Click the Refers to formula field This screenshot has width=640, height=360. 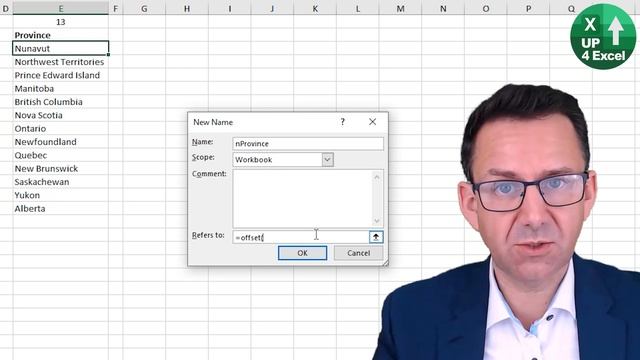(301, 237)
